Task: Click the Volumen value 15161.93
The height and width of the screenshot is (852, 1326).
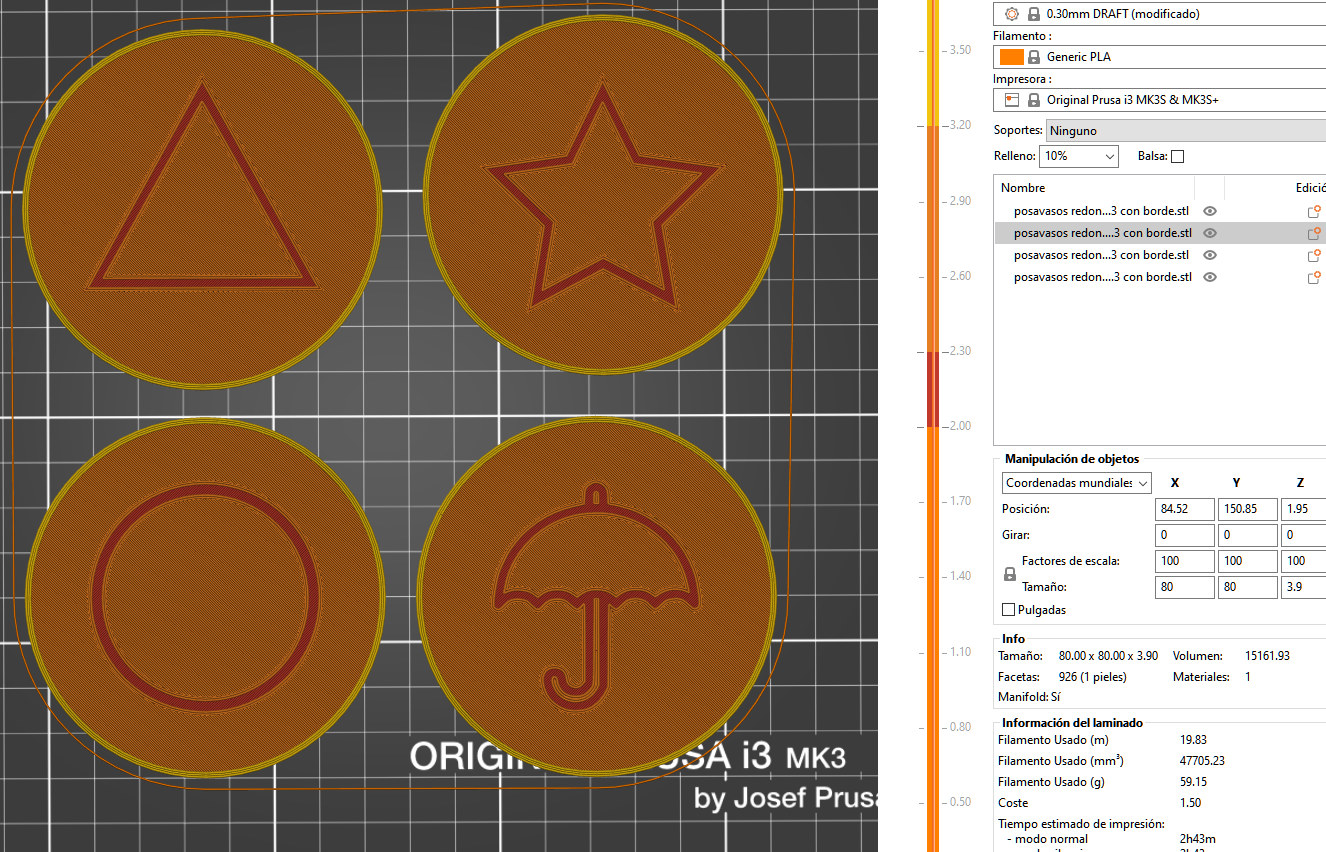Action: pos(1267,656)
